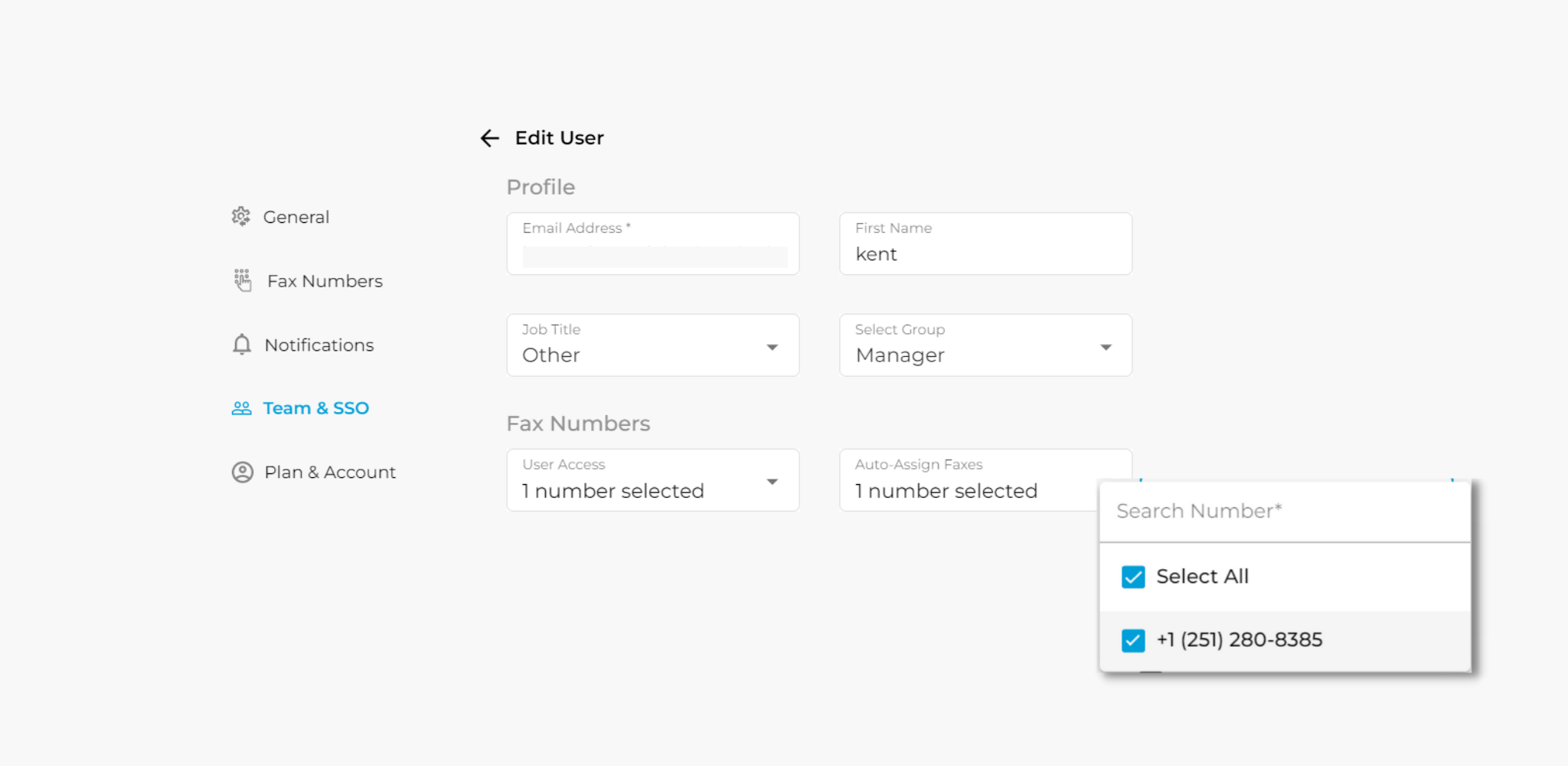Screen dimensions: 1568x766
Task: Click the First Name field containing kent
Action: pos(985,244)
